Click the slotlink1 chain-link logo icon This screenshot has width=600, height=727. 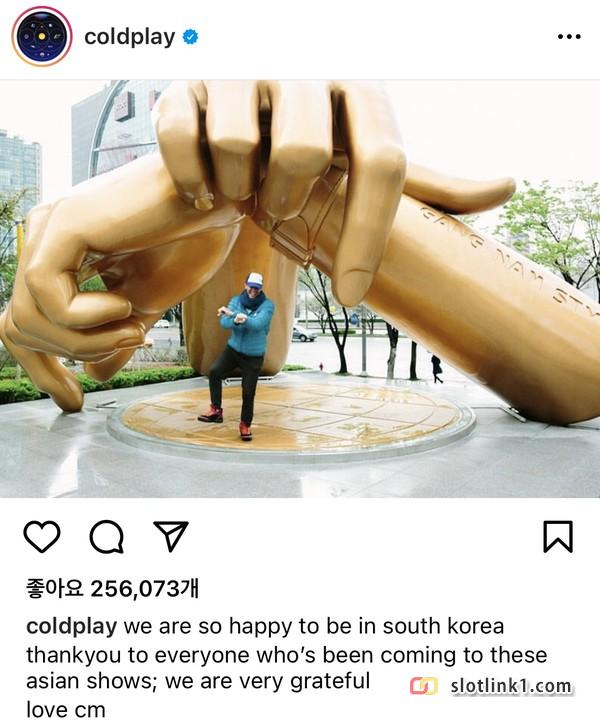[x=423, y=686]
